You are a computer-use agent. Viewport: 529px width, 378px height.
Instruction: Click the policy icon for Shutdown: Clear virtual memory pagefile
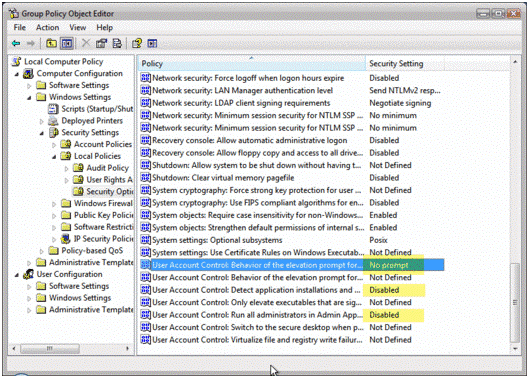[145, 178]
